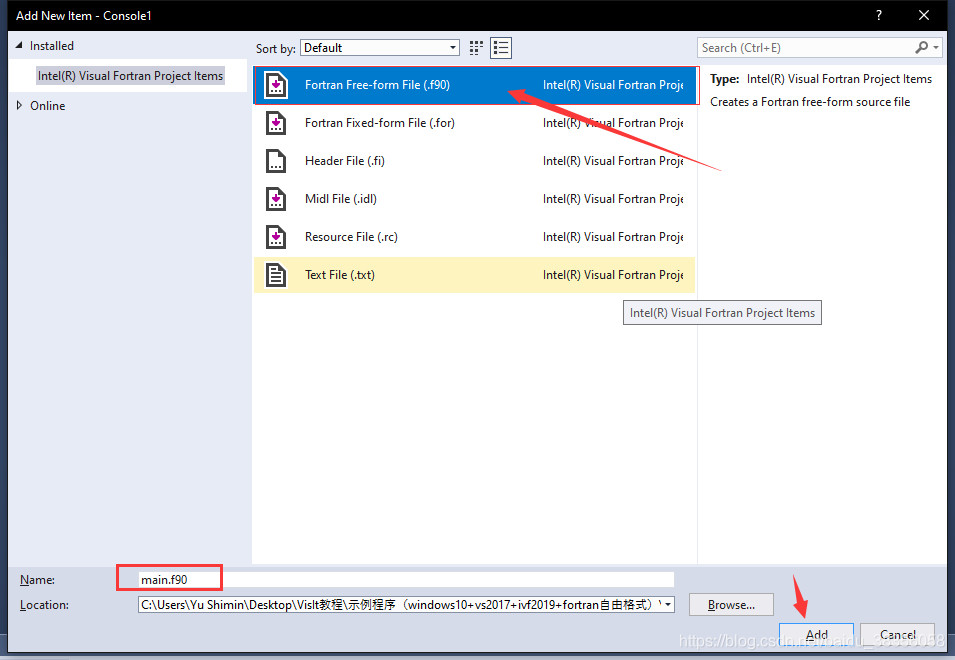This screenshot has width=955, height=660.
Task: Click the Browse button
Action: pos(731,604)
